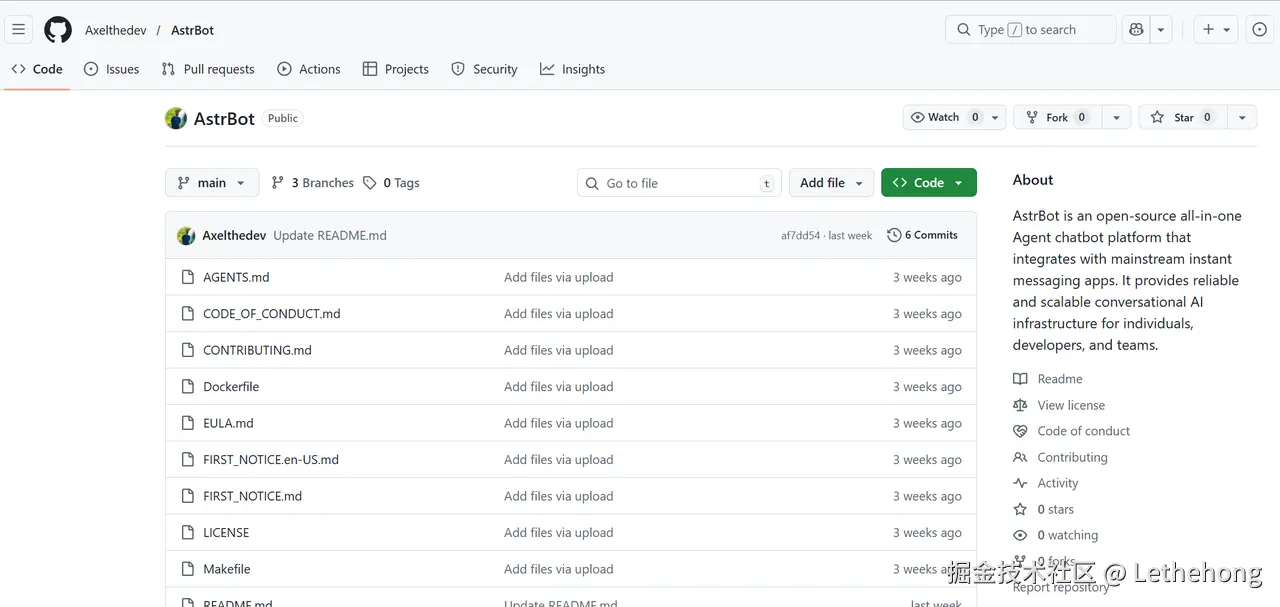
Task: Open the Activity link in About
Action: click(x=1045, y=483)
